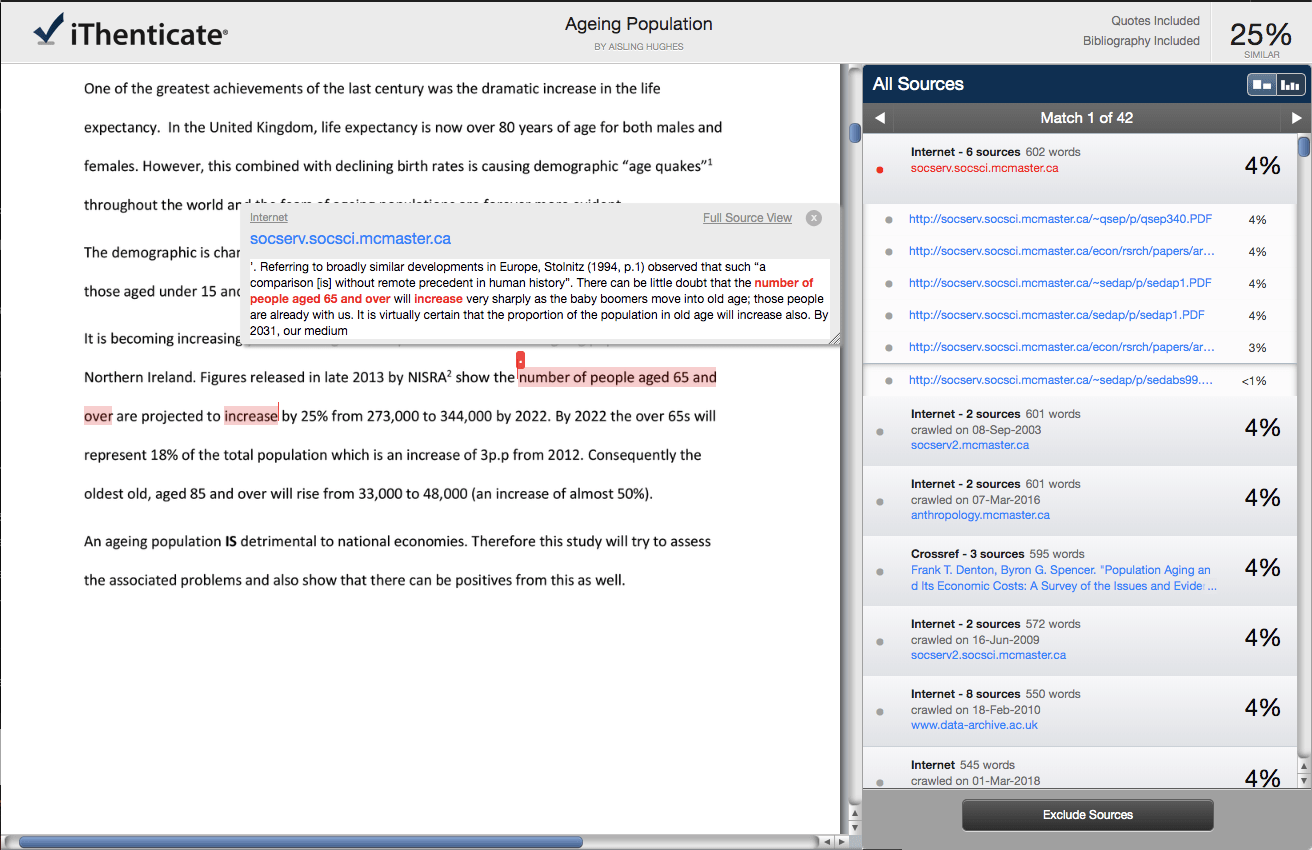Select bullet of Internet 545 words source
This screenshot has height=850, width=1312.
point(880,782)
